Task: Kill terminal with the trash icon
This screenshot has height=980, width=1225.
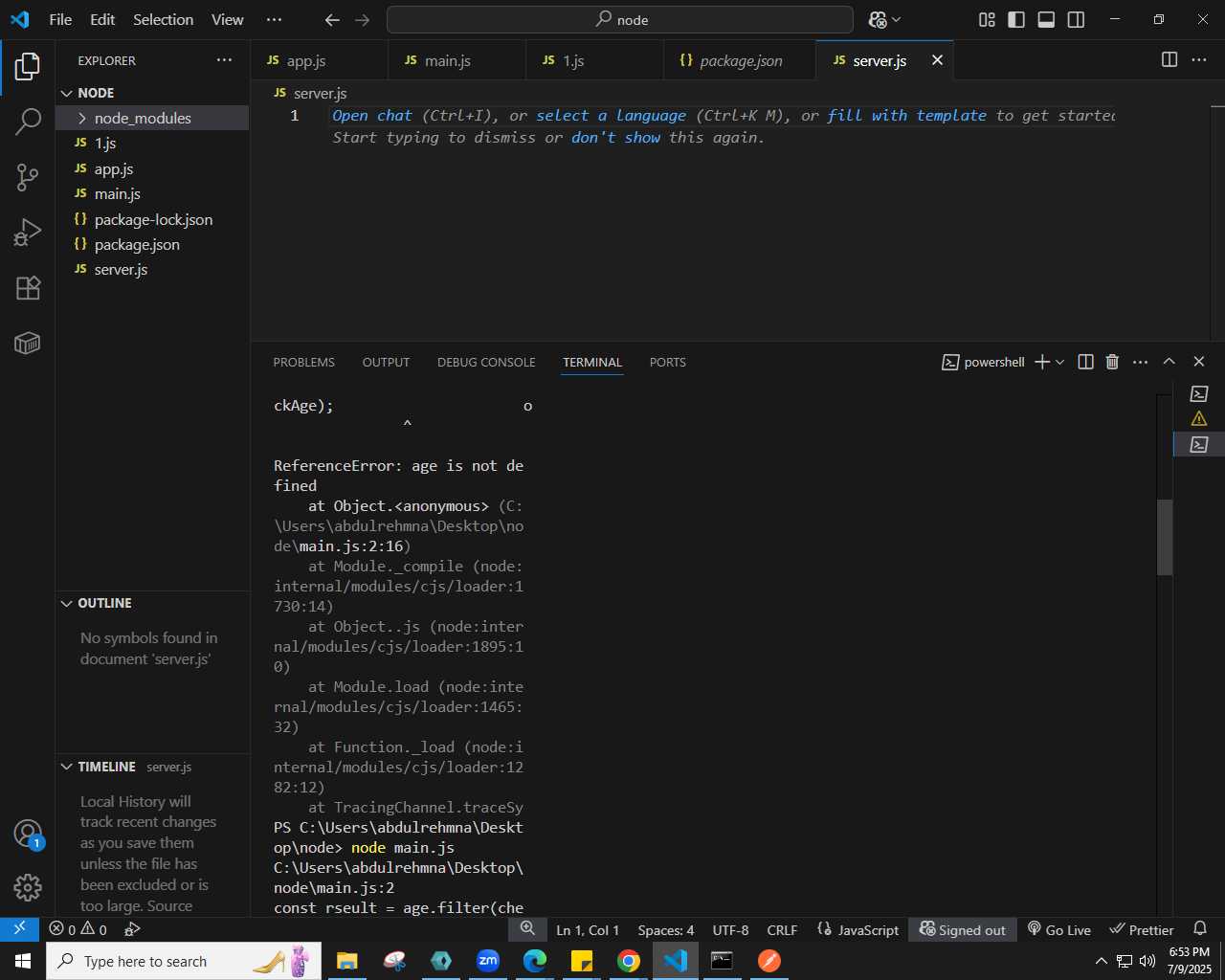Action: [x=1112, y=362]
